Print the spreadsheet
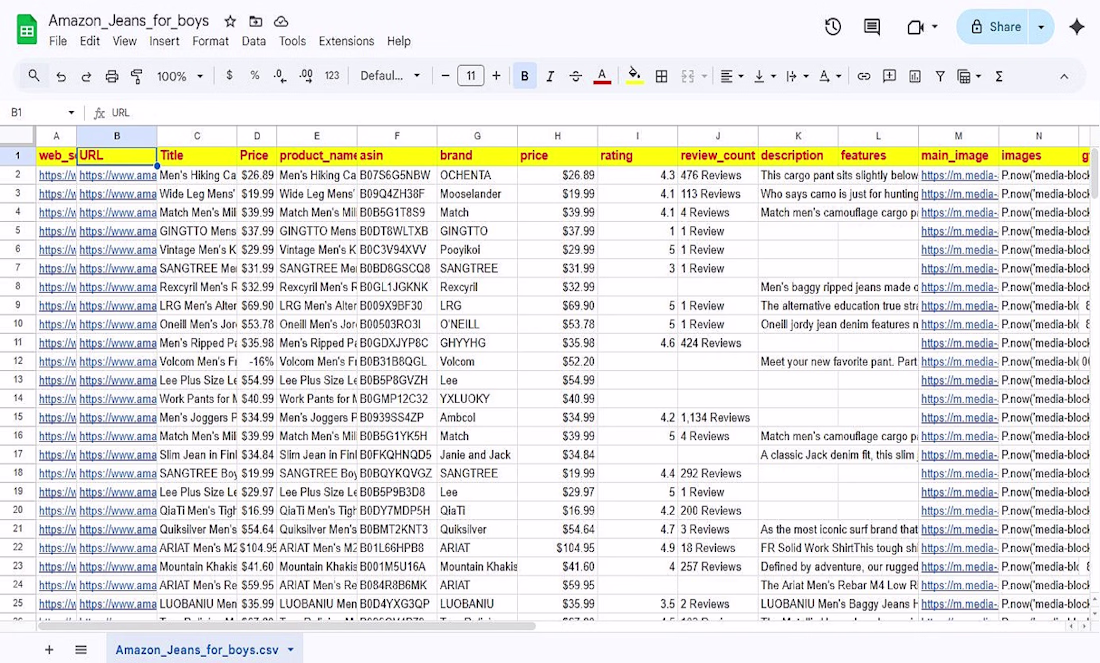Screen dimensions: 1100x663 click(x=112, y=76)
